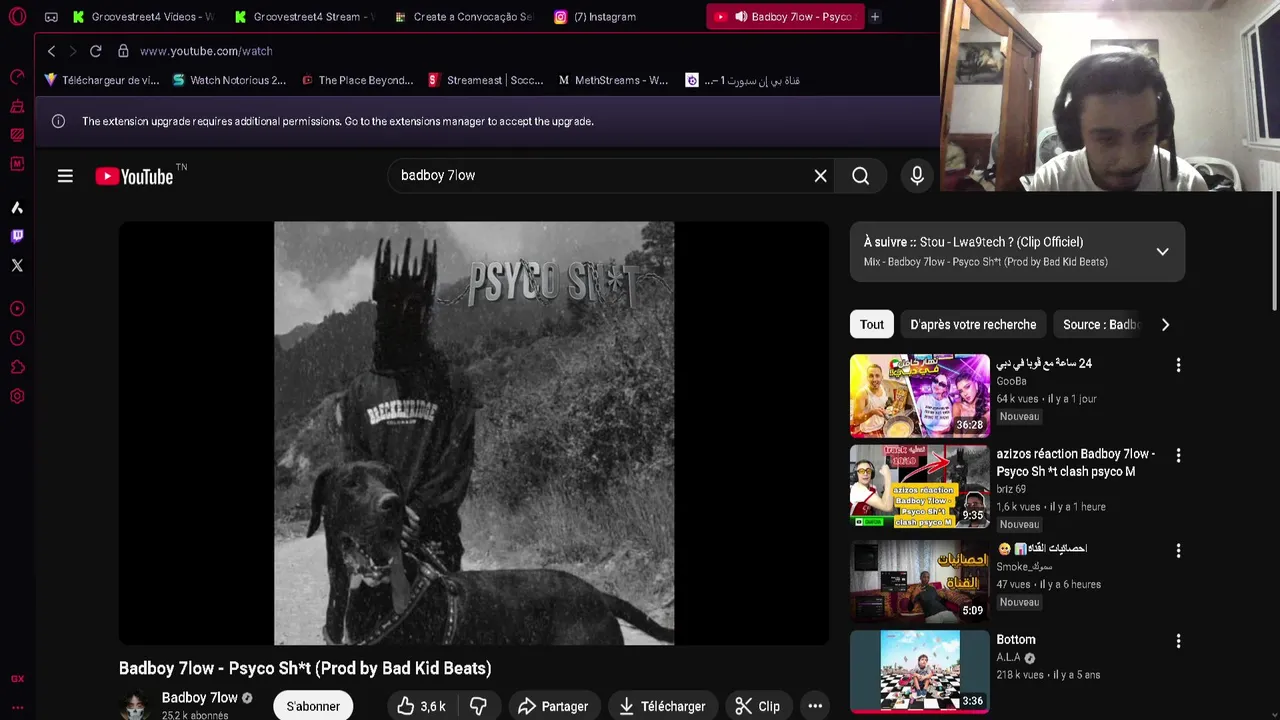Click the S'abonner subscribe button
1280x720 pixels.
[x=313, y=706]
